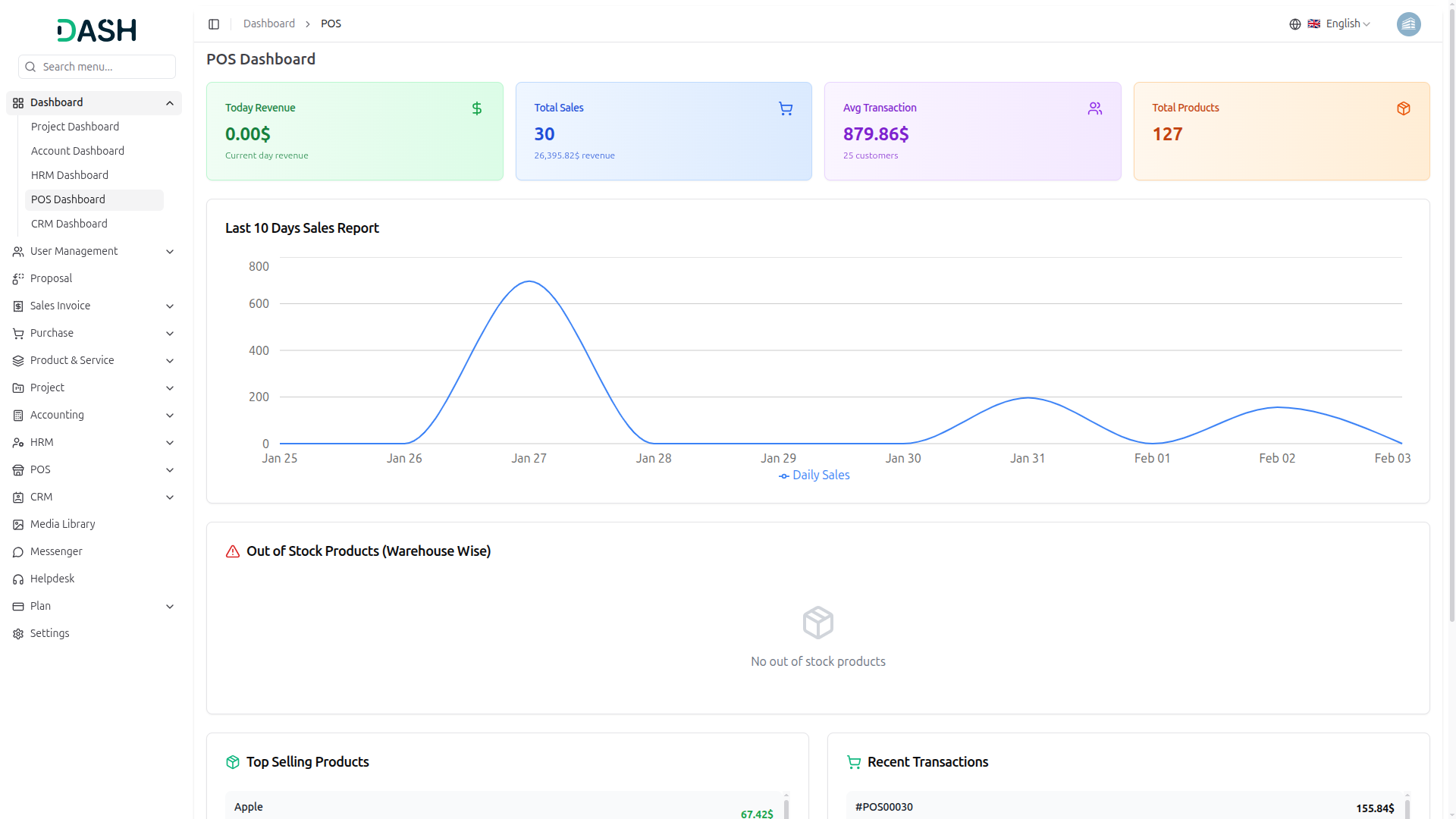
Task: Click the Proposal sidebar icon
Action: pyautogui.click(x=18, y=279)
